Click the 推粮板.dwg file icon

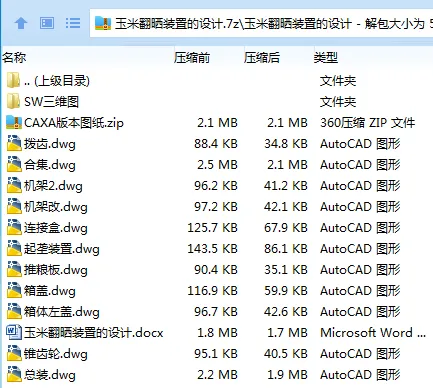point(14,269)
